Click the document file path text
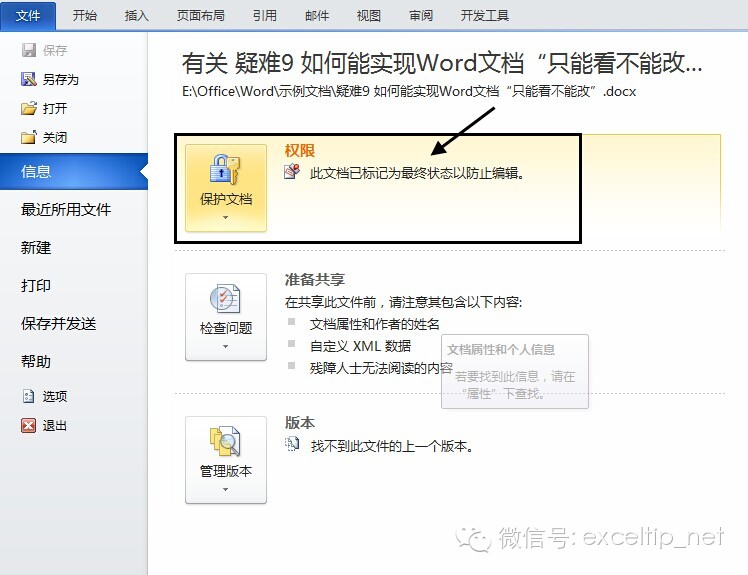The width and height of the screenshot is (748, 575). point(409,91)
